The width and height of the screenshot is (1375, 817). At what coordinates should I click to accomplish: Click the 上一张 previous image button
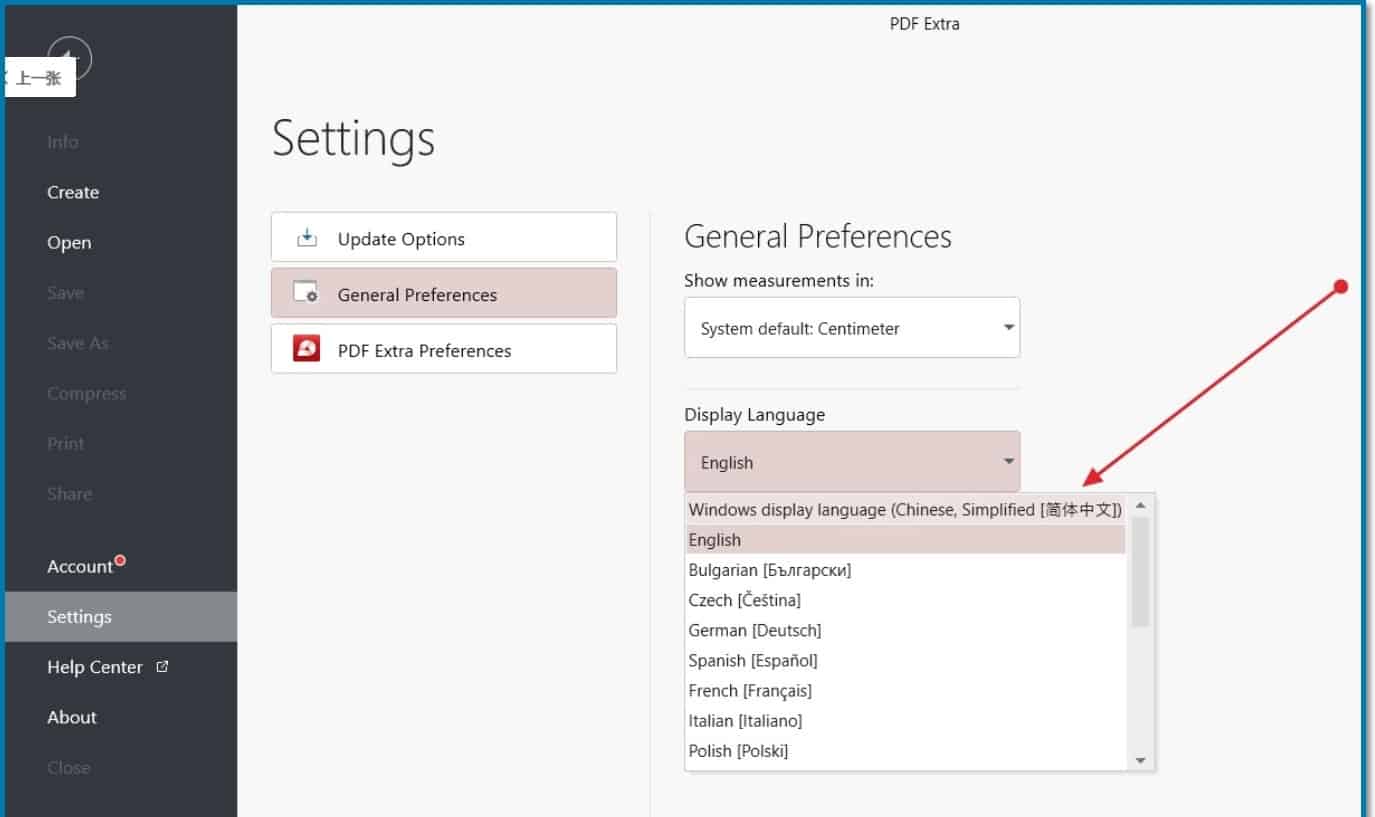click(39, 78)
